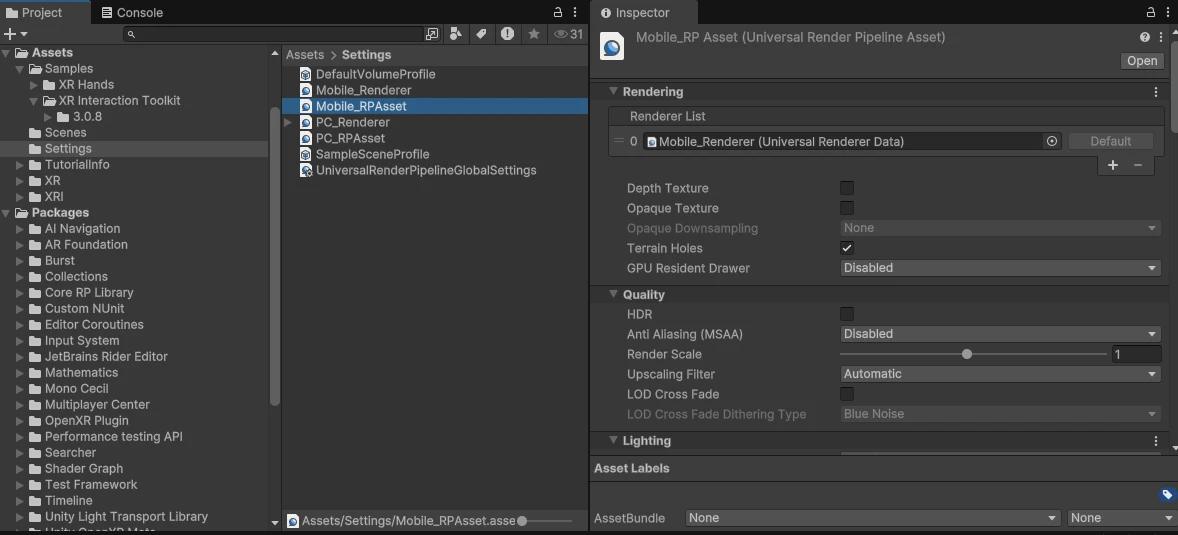Image resolution: width=1178 pixels, height=535 pixels.
Task: Enable the LOD Cross Fade checkbox
Action: 847,394
